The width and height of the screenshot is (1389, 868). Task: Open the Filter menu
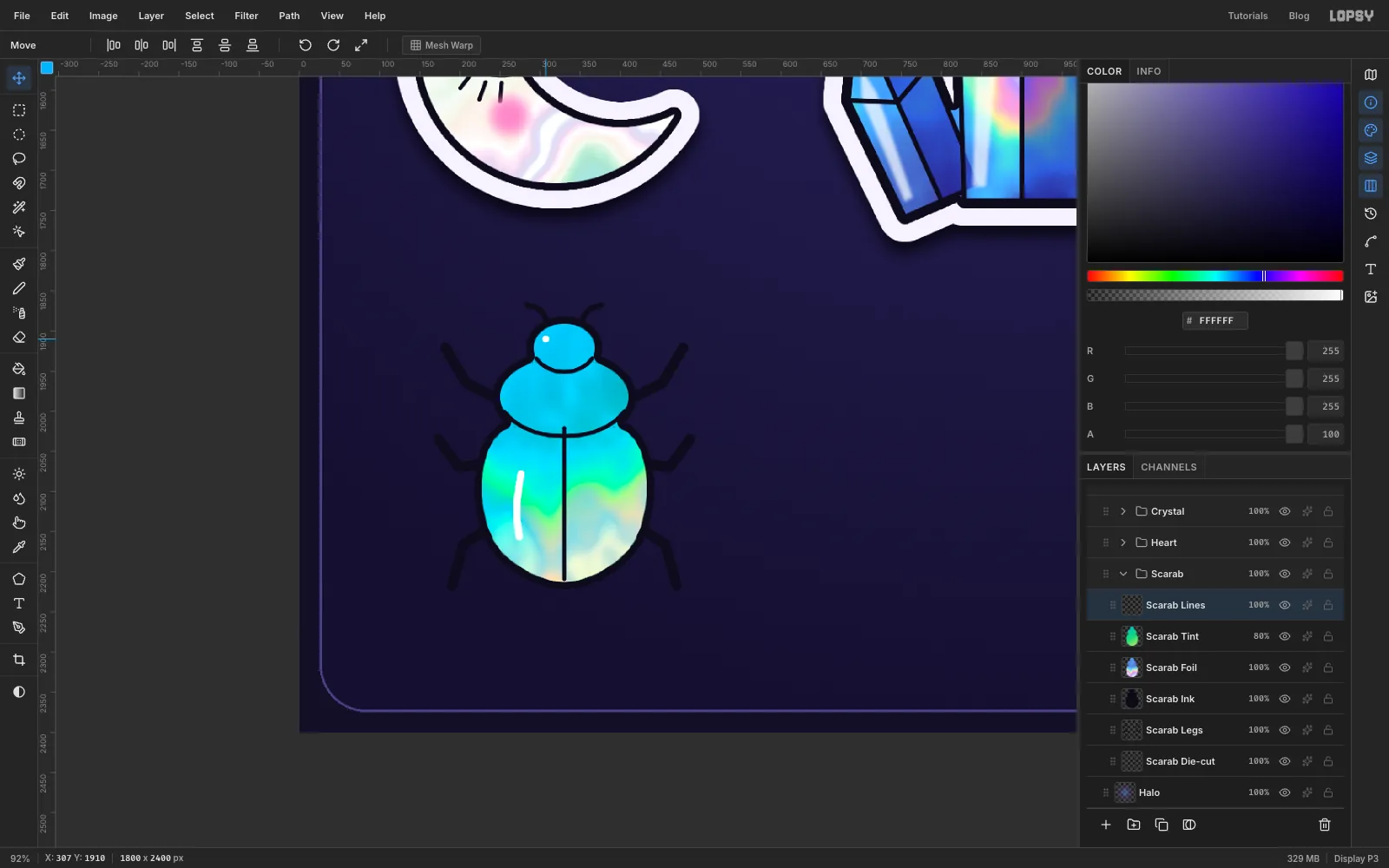pyautogui.click(x=247, y=16)
